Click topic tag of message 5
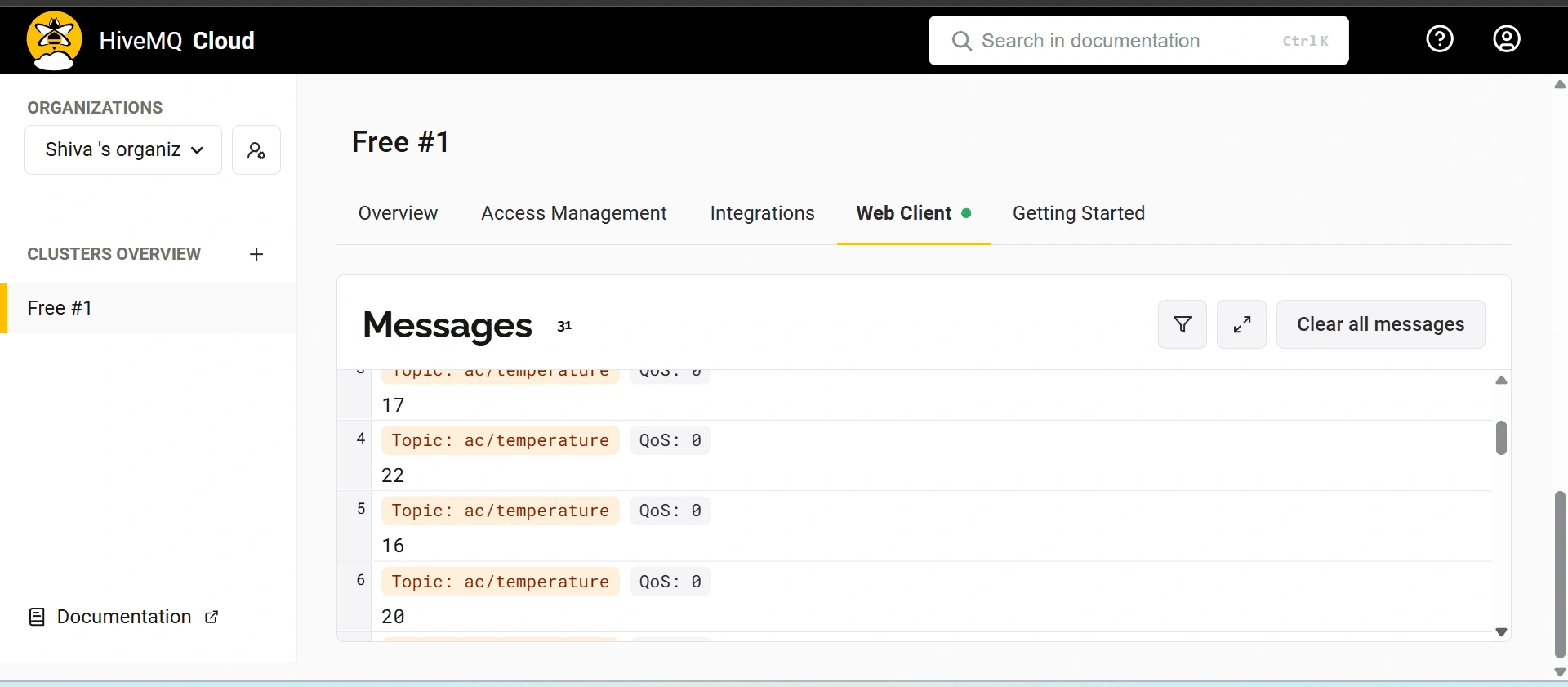This screenshot has height=687, width=1568. pos(500,511)
